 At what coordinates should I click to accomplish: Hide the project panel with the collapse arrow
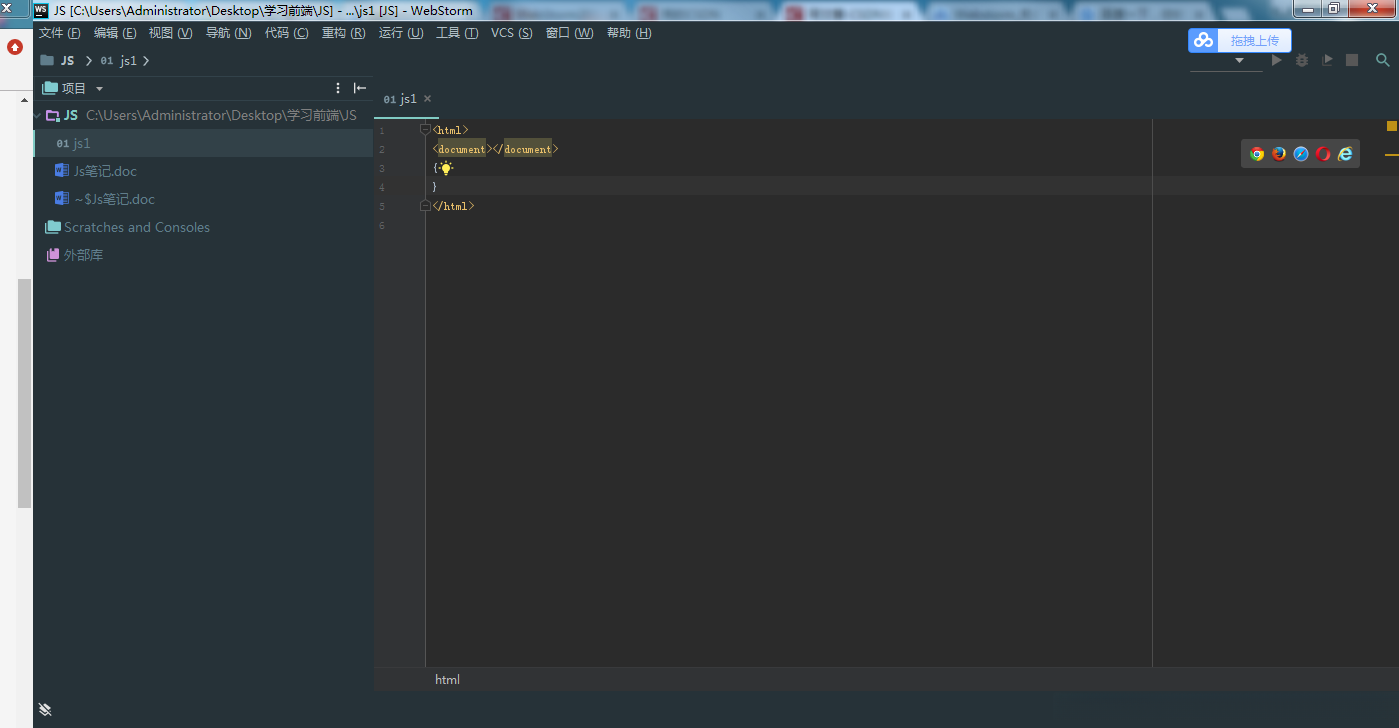pyautogui.click(x=360, y=88)
